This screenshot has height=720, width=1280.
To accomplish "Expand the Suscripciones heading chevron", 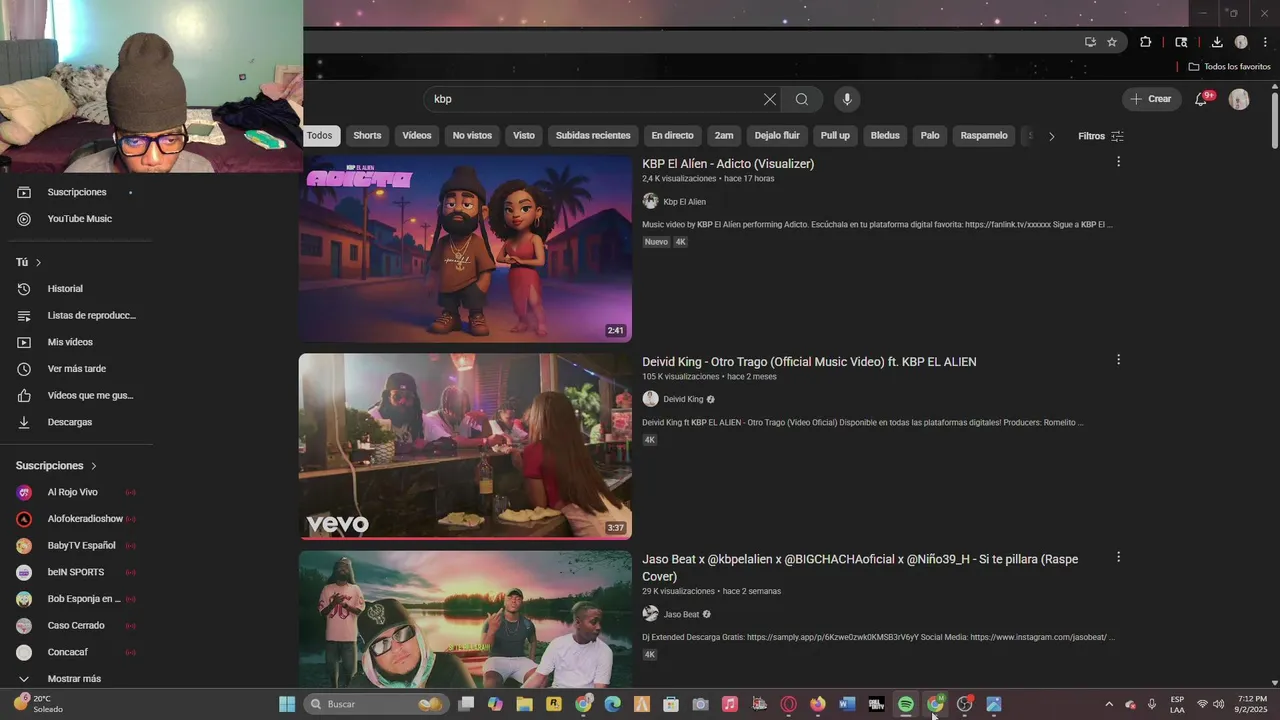I will coord(94,466).
